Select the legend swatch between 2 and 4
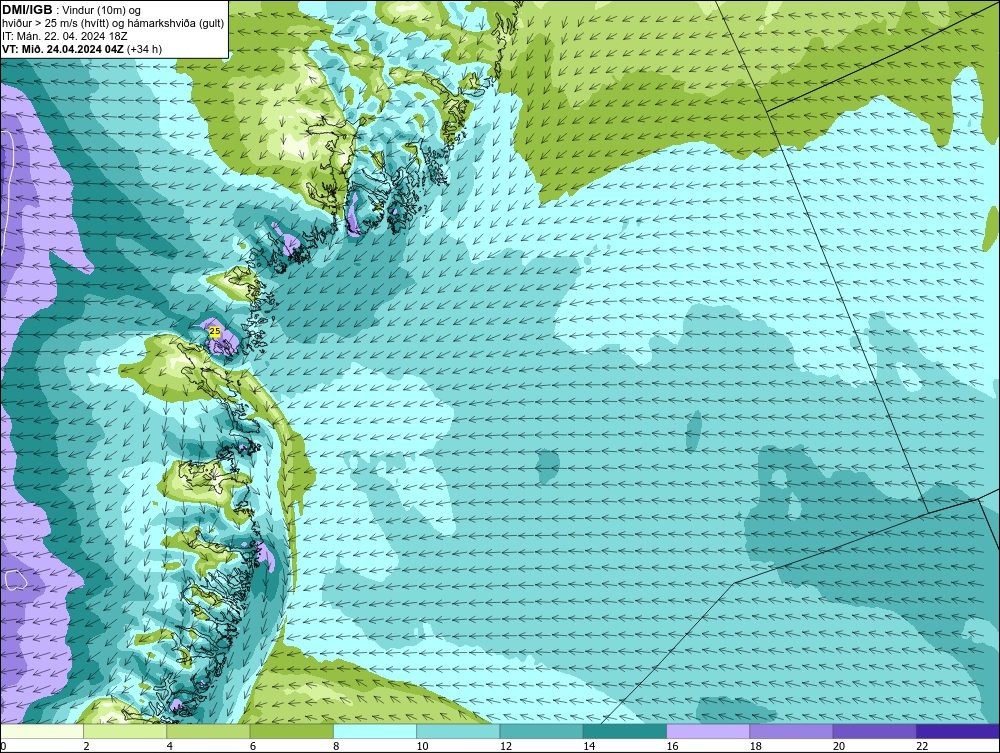 125,731
